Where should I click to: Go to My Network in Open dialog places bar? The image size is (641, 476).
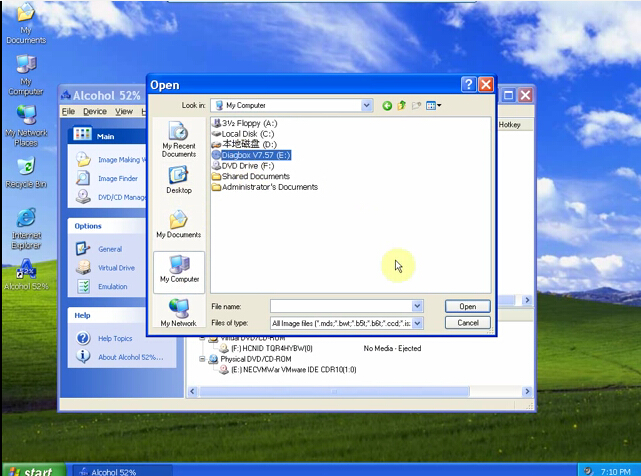[x=179, y=312]
